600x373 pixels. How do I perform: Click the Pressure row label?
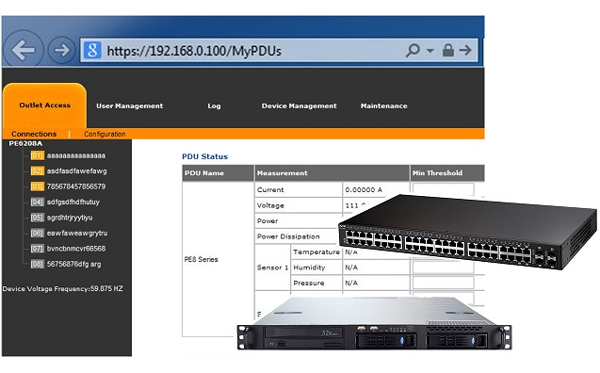(x=309, y=283)
